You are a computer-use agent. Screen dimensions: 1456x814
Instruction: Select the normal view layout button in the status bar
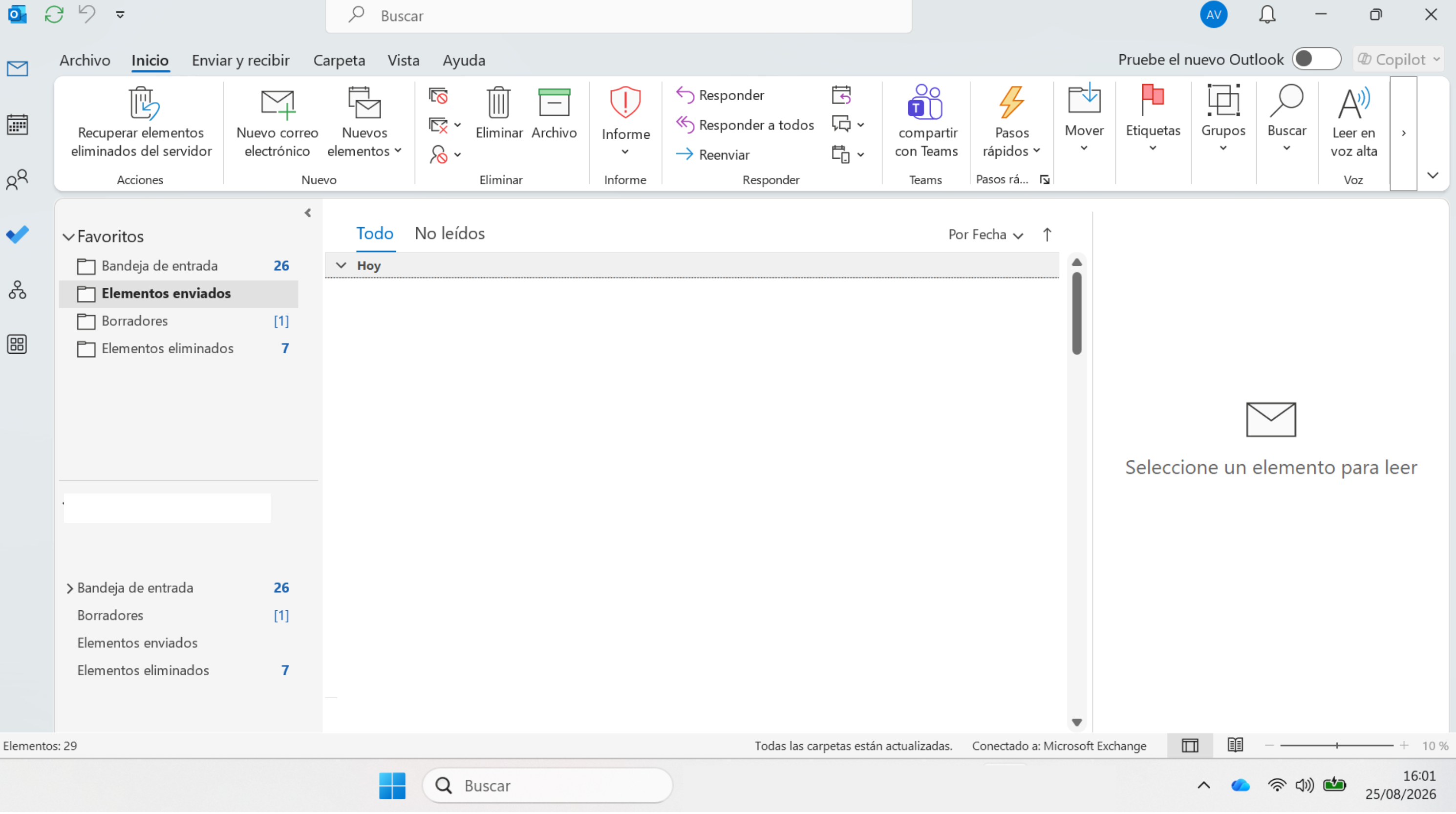point(1190,746)
